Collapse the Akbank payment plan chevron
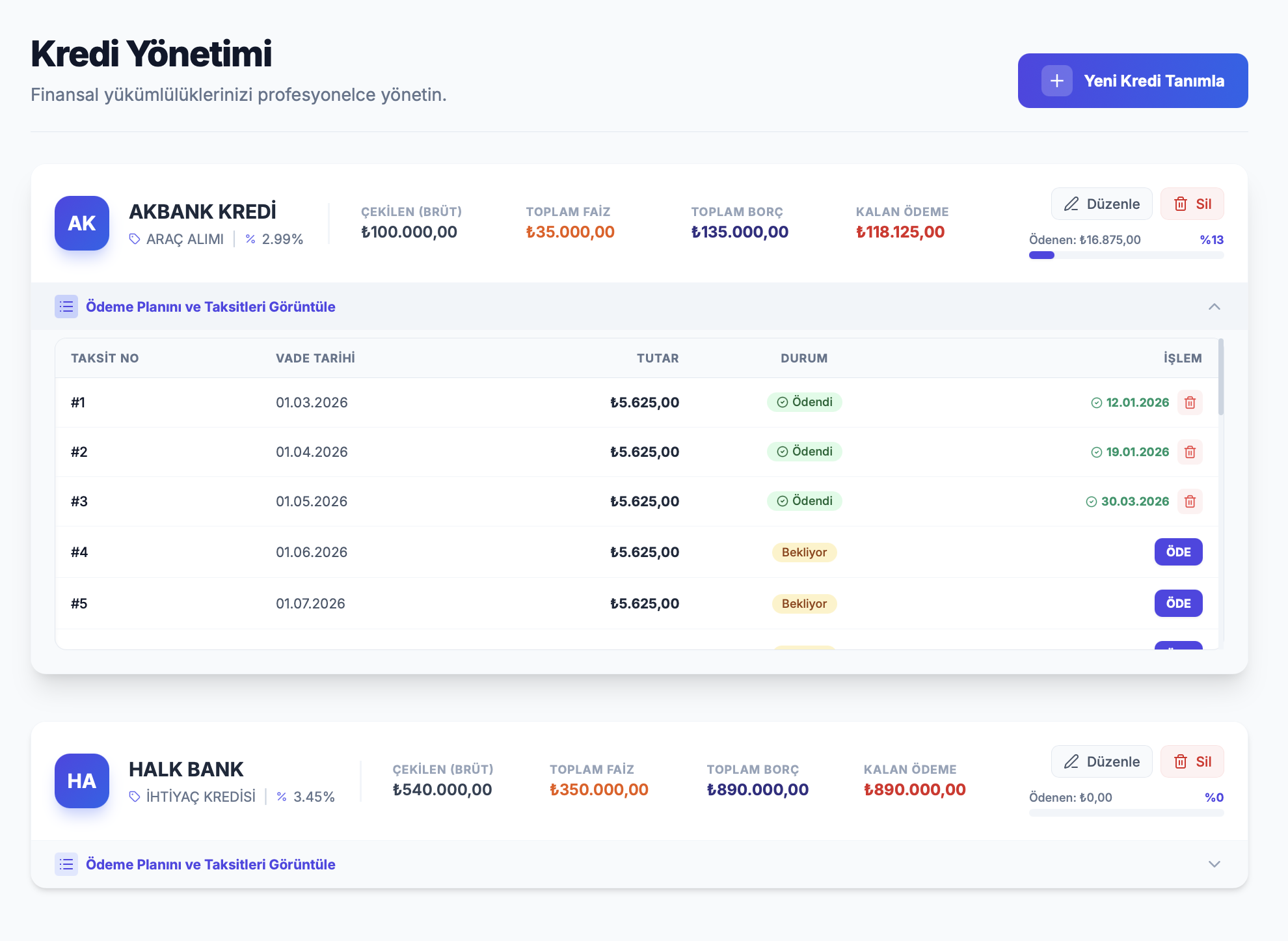This screenshot has height=941, width=1288. [x=1214, y=307]
